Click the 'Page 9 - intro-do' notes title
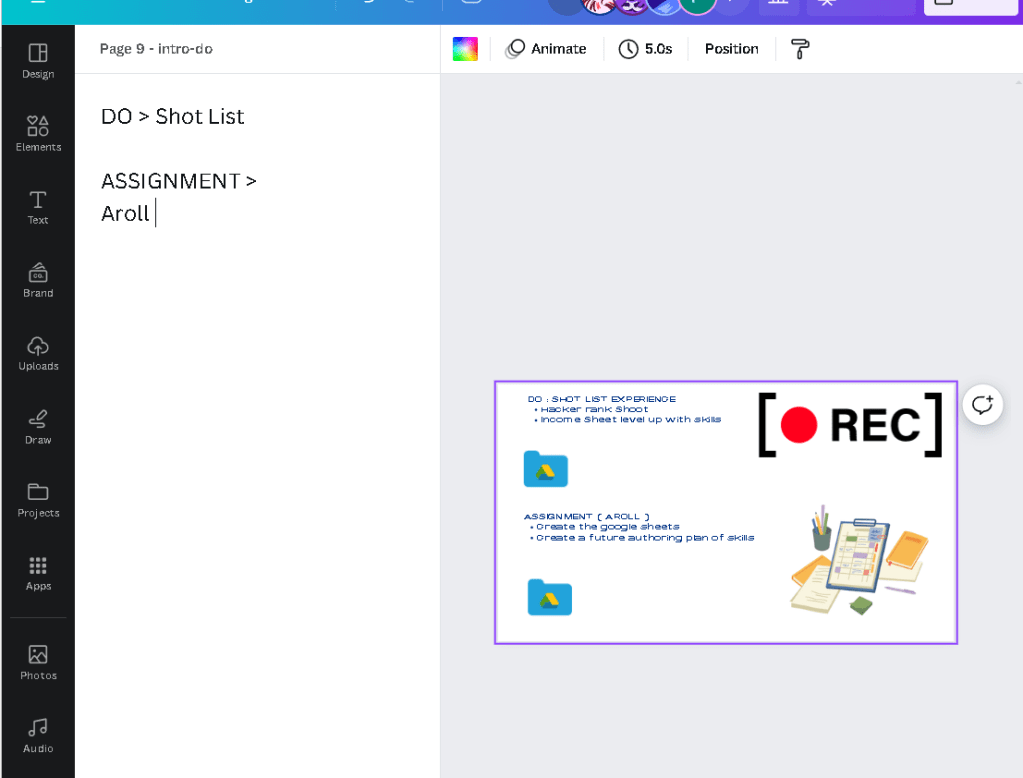 (x=156, y=49)
